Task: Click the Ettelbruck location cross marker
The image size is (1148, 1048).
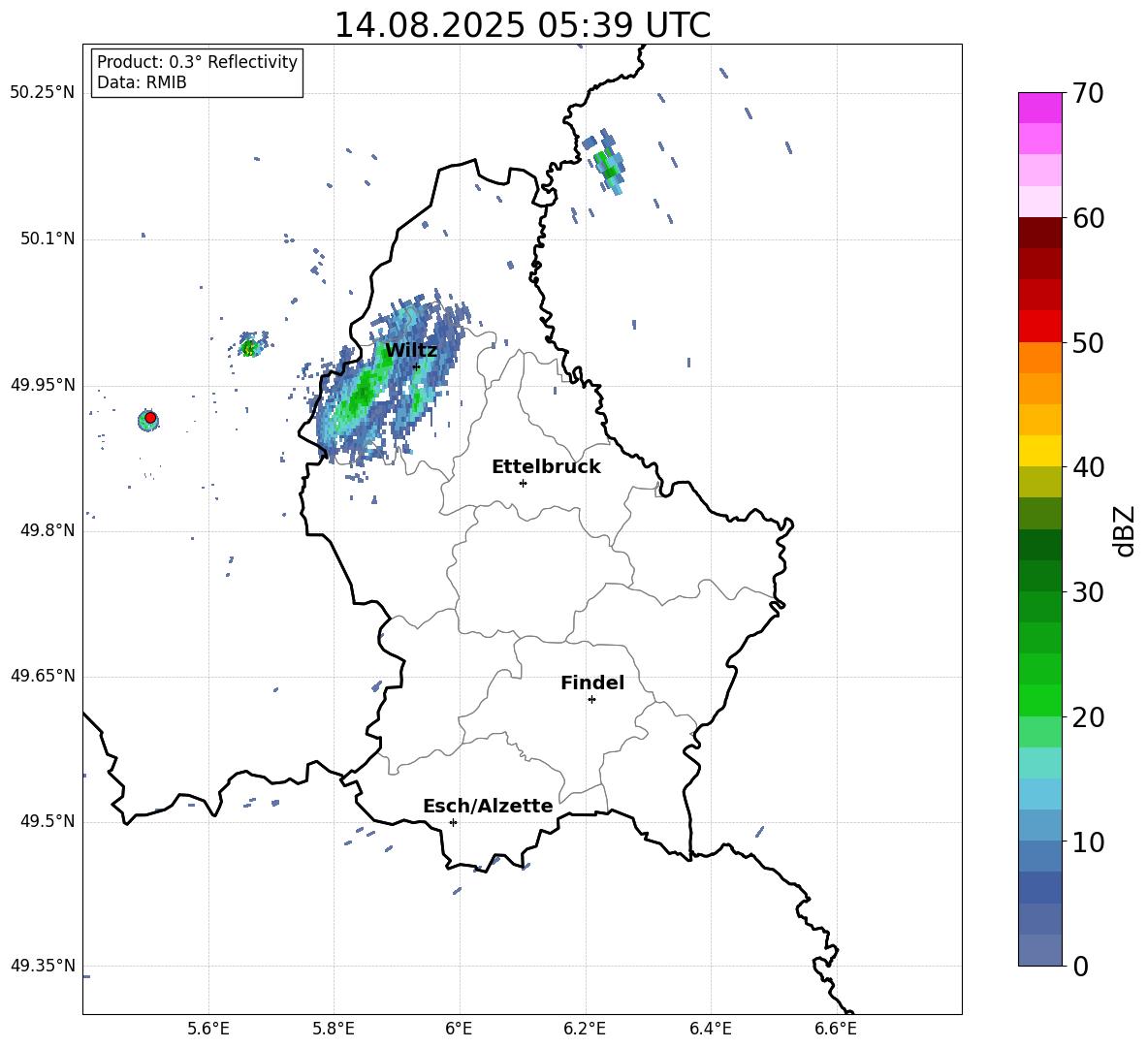Action: [523, 483]
